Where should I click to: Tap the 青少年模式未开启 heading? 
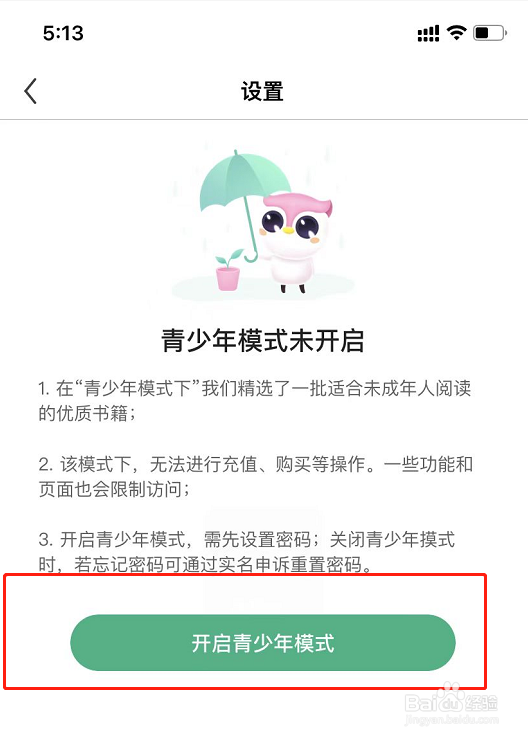click(263, 340)
